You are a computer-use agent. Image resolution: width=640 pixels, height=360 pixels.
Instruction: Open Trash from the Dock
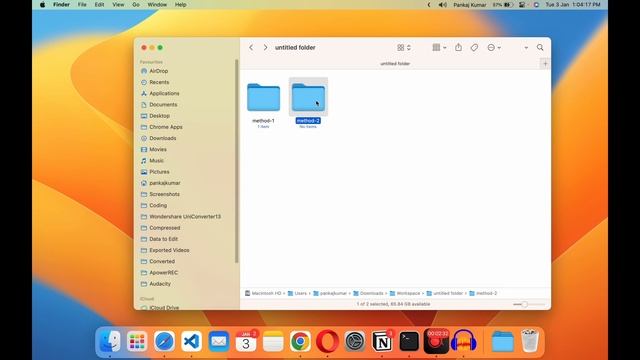tap(530, 341)
